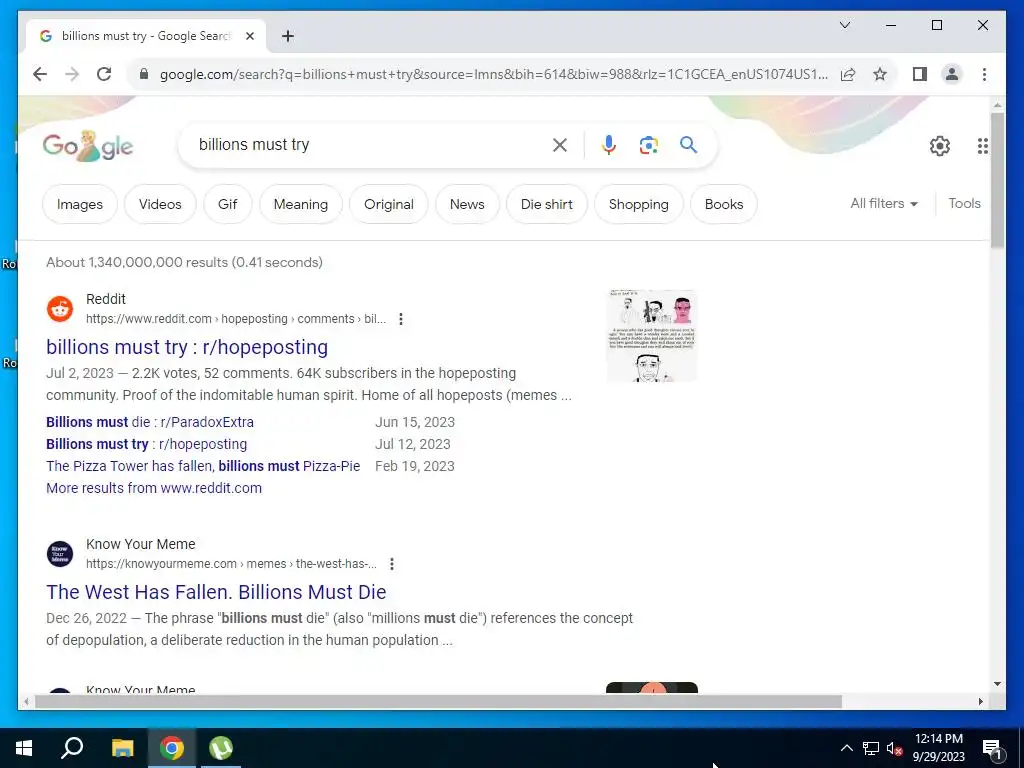Close the billions must try tab

pyautogui.click(x=249, y=36)
